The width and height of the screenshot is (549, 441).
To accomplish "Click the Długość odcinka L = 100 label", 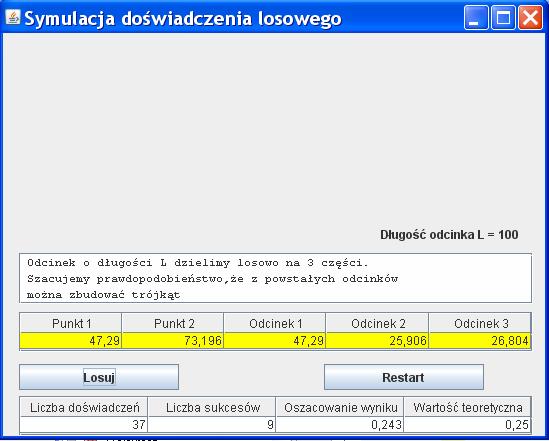I will coord(449,234).
